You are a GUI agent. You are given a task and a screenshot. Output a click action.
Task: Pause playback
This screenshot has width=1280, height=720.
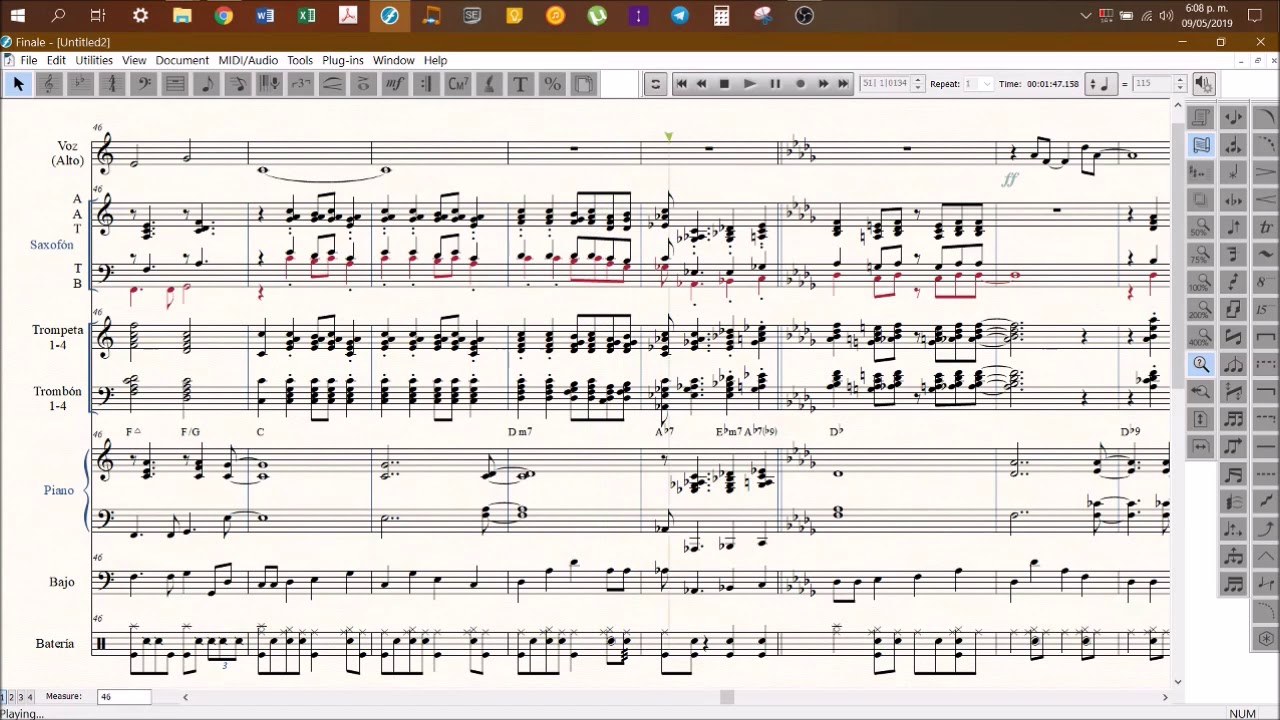774,84
